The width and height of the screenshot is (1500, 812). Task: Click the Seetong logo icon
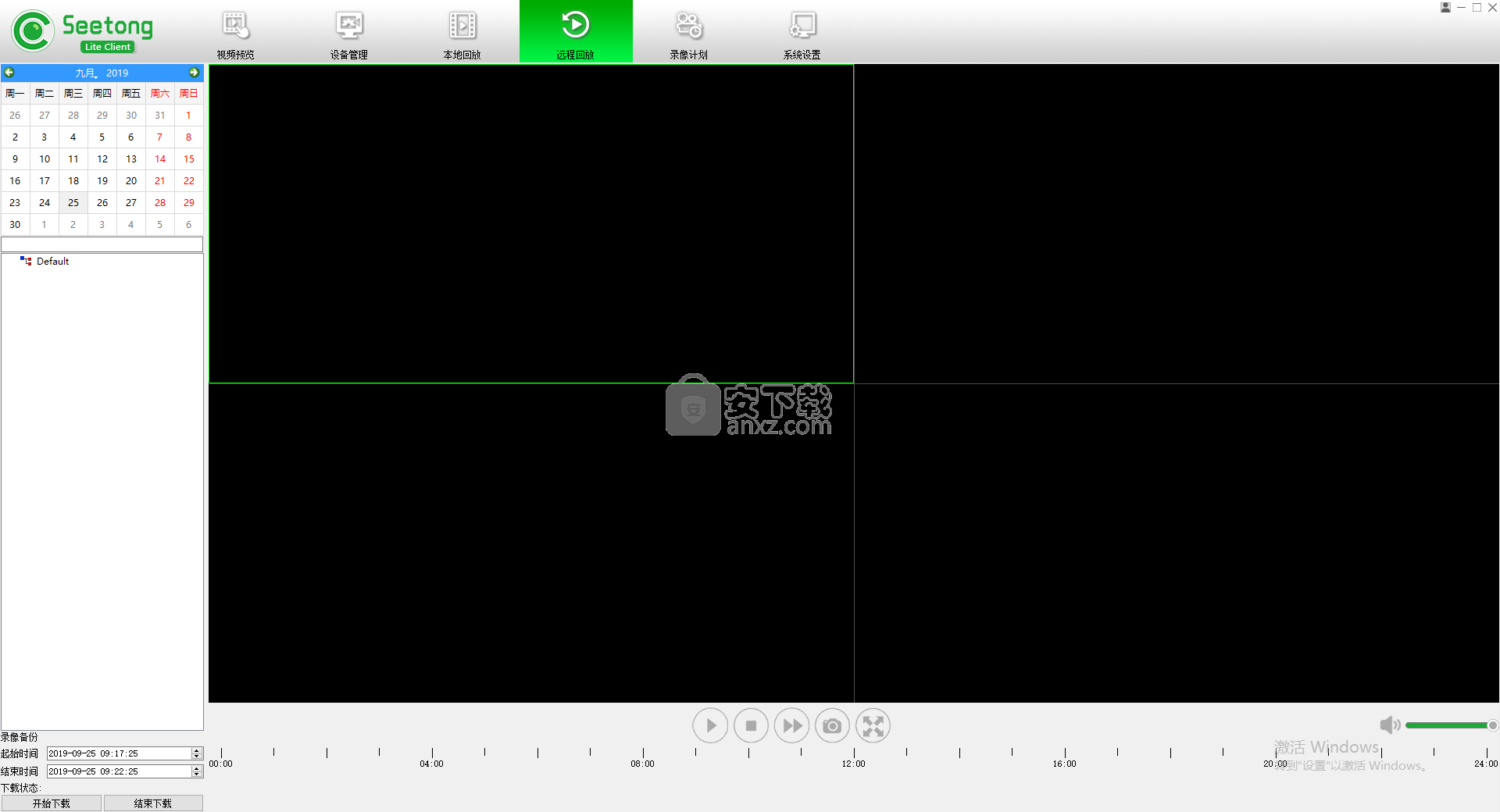(33, 31)
